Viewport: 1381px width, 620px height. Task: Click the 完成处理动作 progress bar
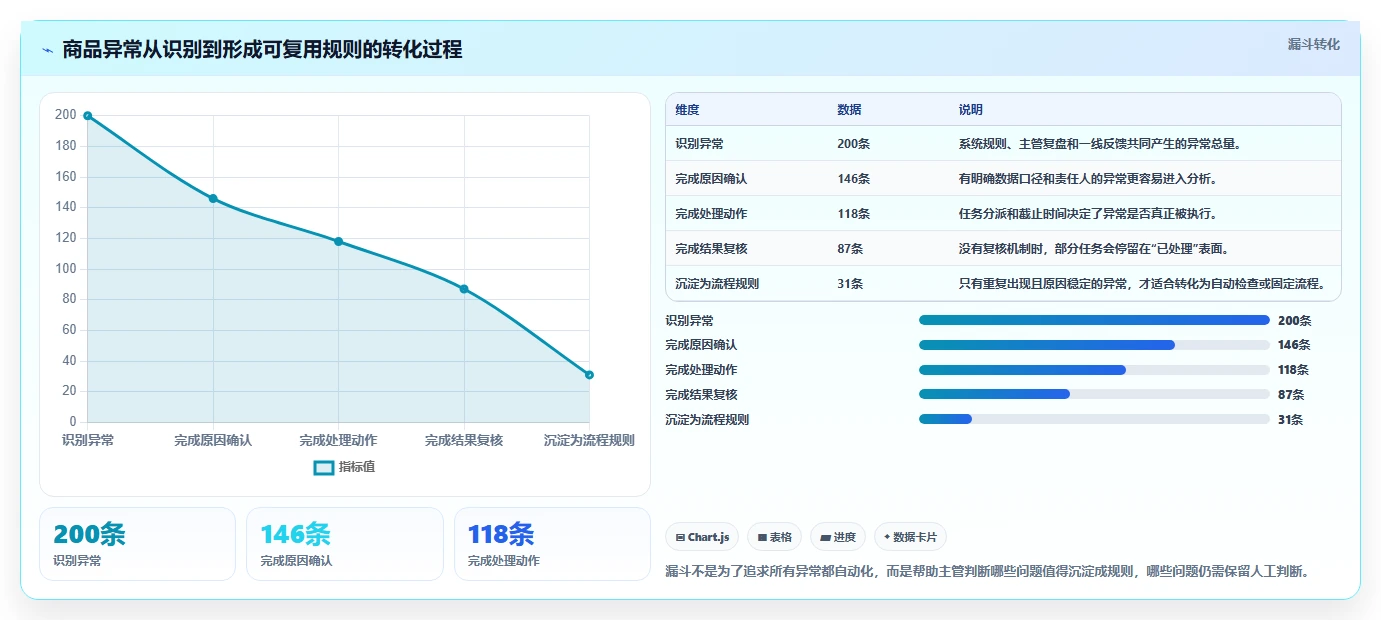tap(1094, 370)
